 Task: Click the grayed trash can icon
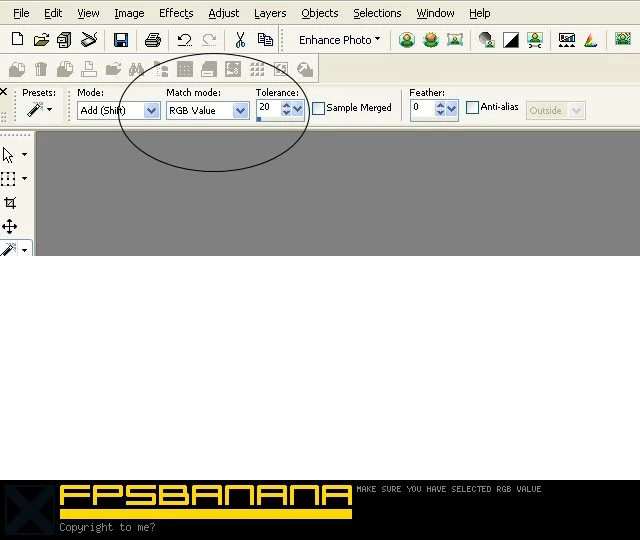pyautogui.click(x=41, y=69)
